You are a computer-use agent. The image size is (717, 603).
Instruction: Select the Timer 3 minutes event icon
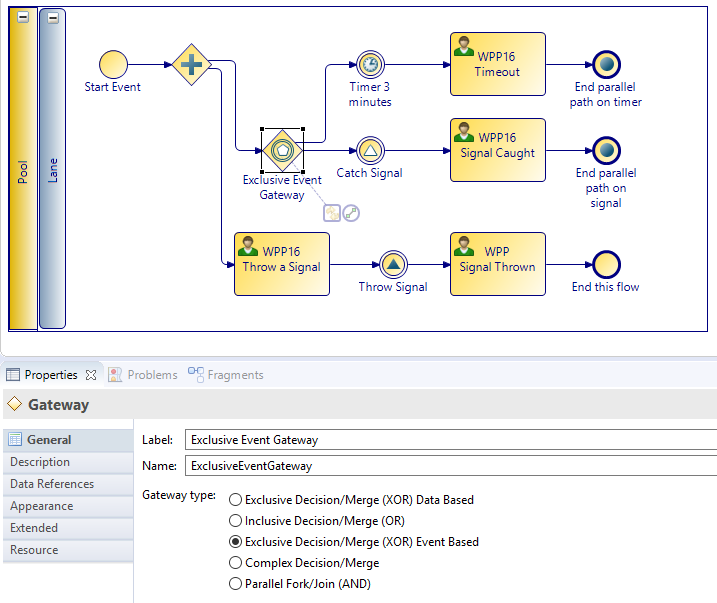(370, 65)
